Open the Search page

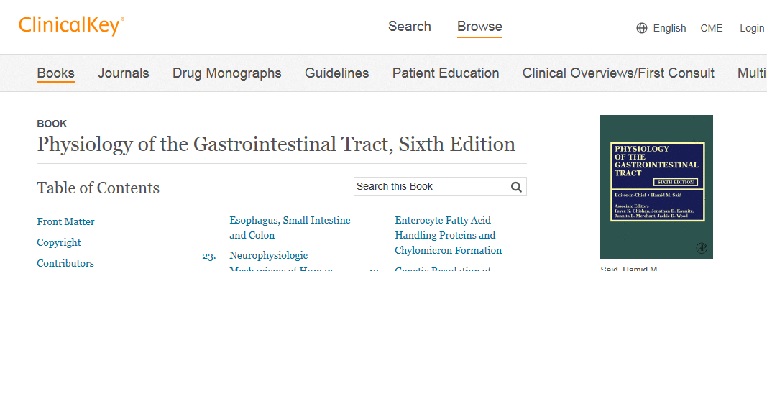tap(410, 27)
